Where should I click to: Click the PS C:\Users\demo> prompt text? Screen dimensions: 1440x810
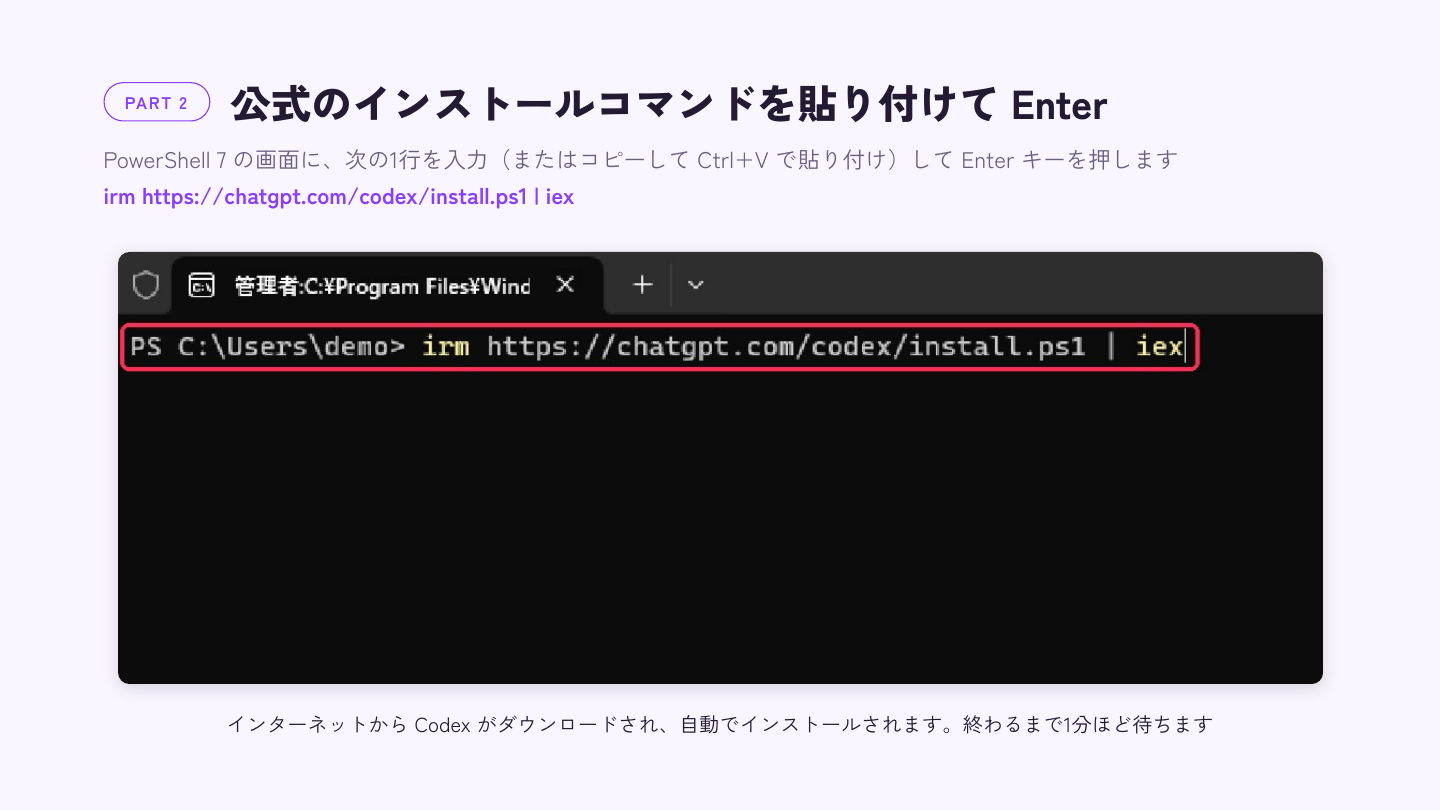point(268,347)
